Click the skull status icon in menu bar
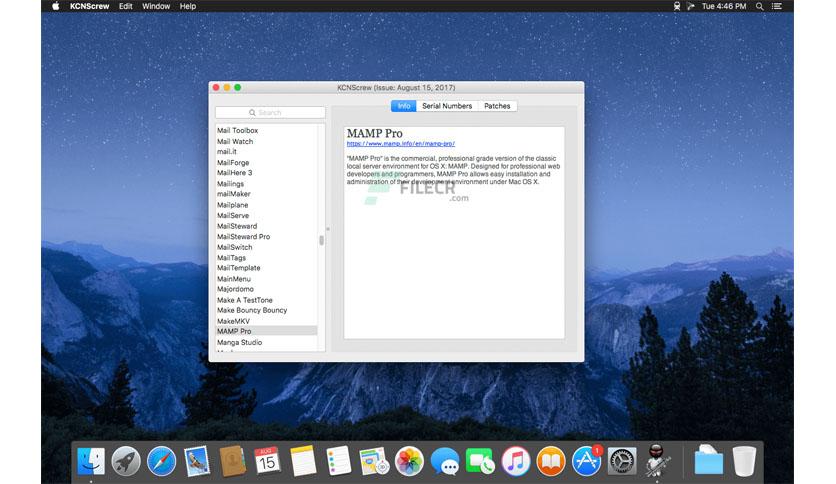Image resolution: width=836 pixels, height=484 pixels. tap(677, 6)
